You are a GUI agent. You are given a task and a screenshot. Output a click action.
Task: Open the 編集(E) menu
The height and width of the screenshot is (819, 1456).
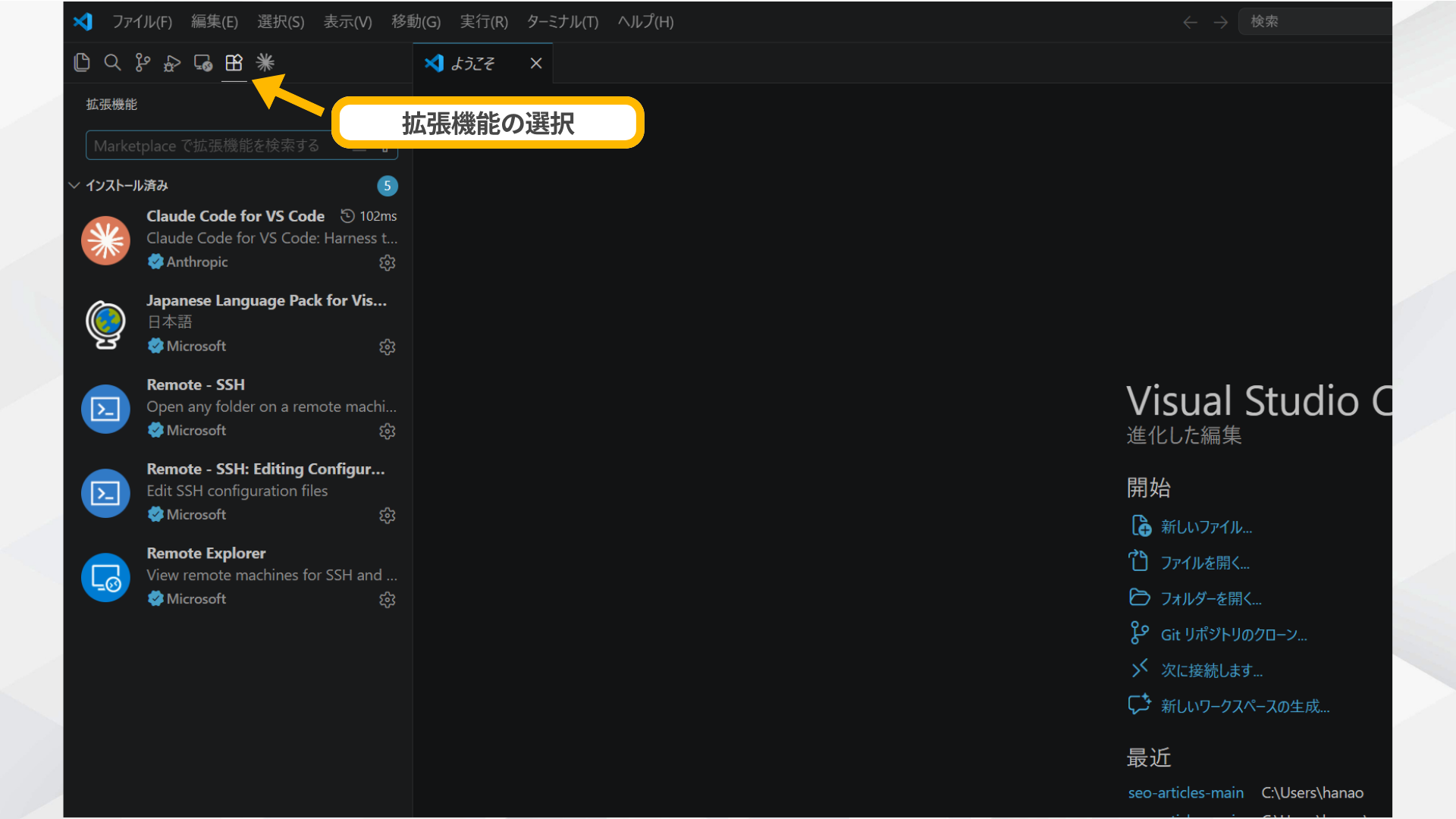click(x=215, y=22)
